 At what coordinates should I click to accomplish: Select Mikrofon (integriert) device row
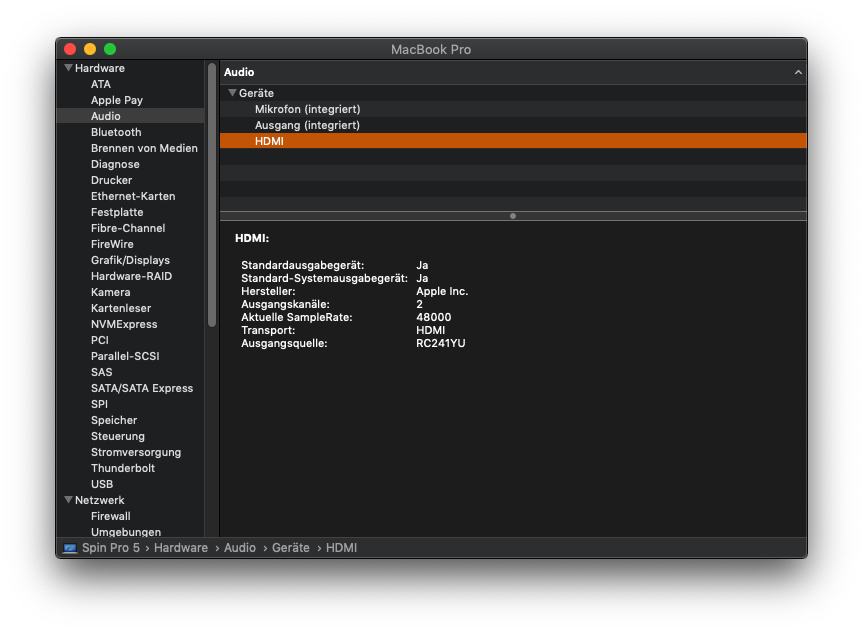pos(307,109)
